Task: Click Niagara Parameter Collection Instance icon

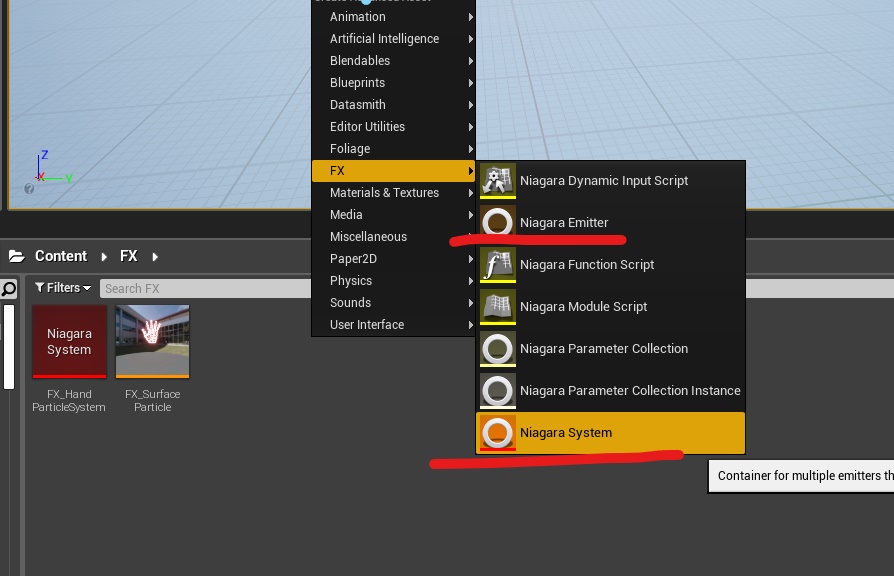Action: click(x=498, y=391)
